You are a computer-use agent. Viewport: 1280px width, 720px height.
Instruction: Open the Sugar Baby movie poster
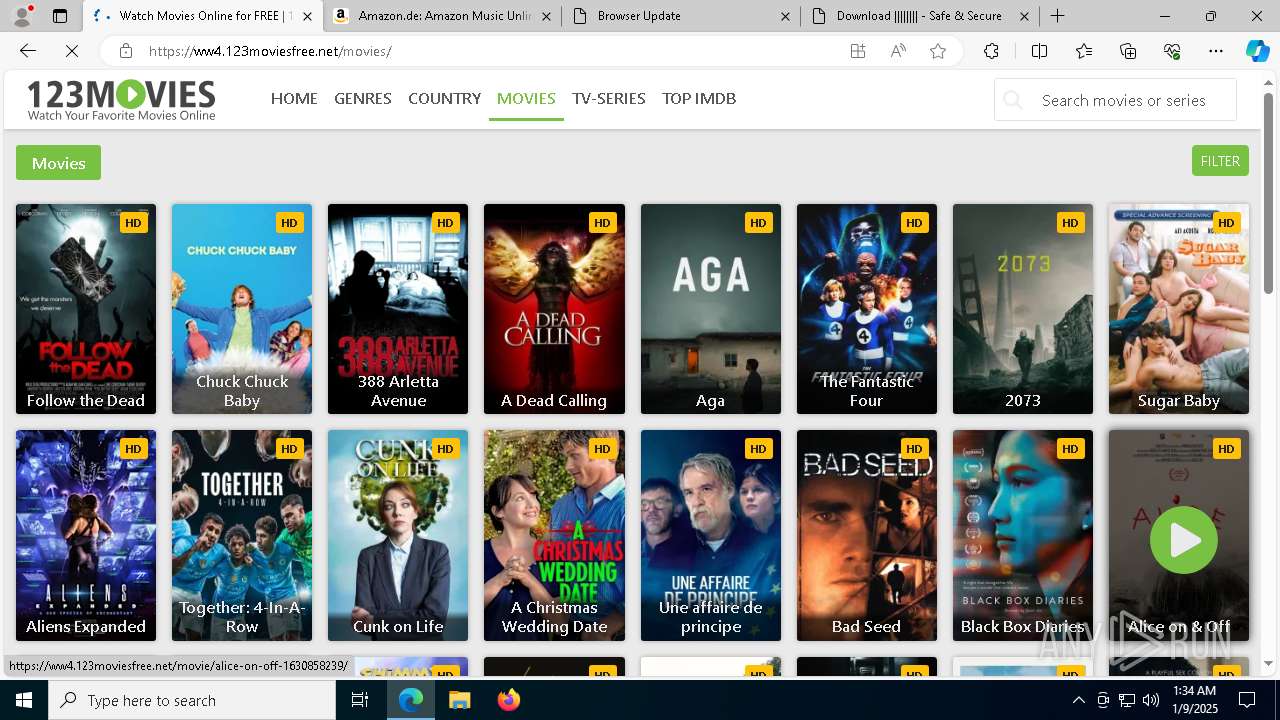(x=1179, y=309)
